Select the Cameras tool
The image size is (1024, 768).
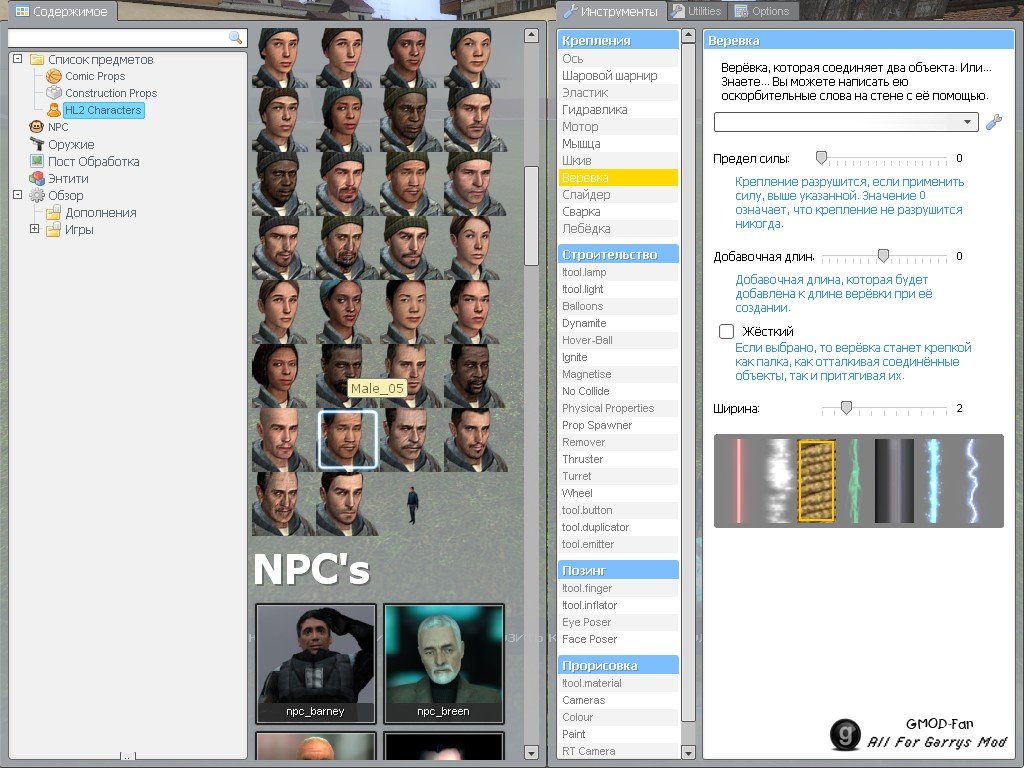618,700
